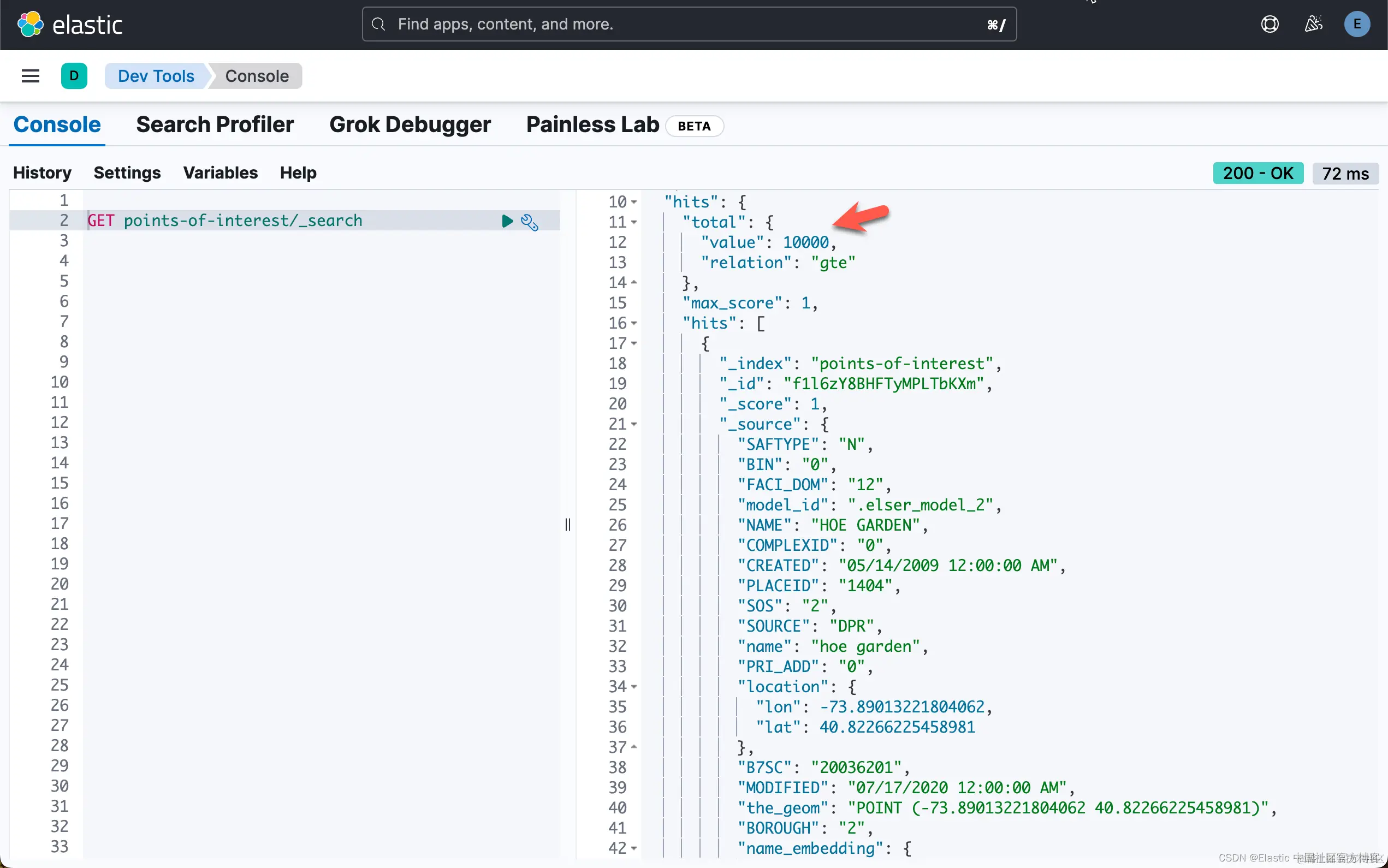Switch to the Search Profiler tab

pos(215,124)
